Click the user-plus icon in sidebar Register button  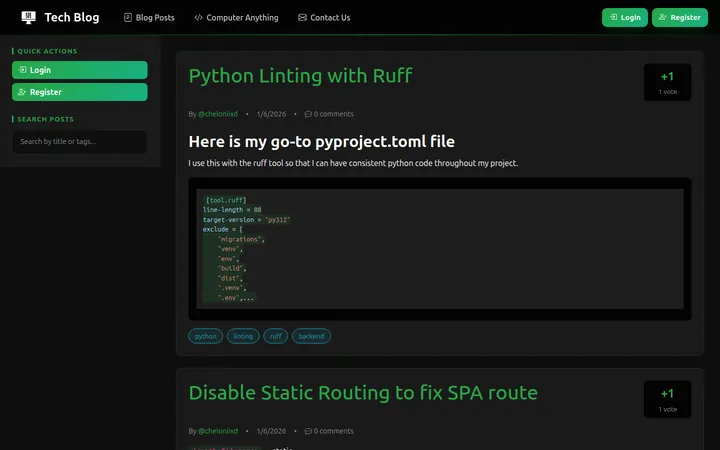pos(22,92)
